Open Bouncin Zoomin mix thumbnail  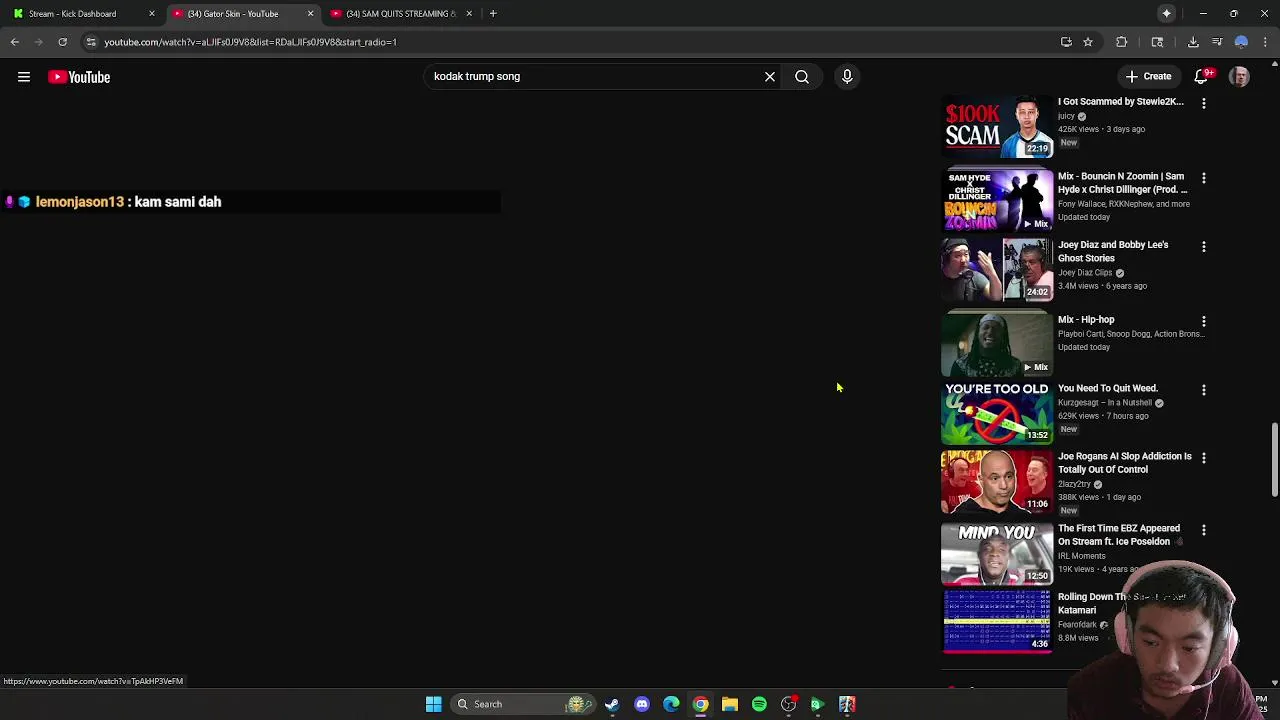click(997, 200)
